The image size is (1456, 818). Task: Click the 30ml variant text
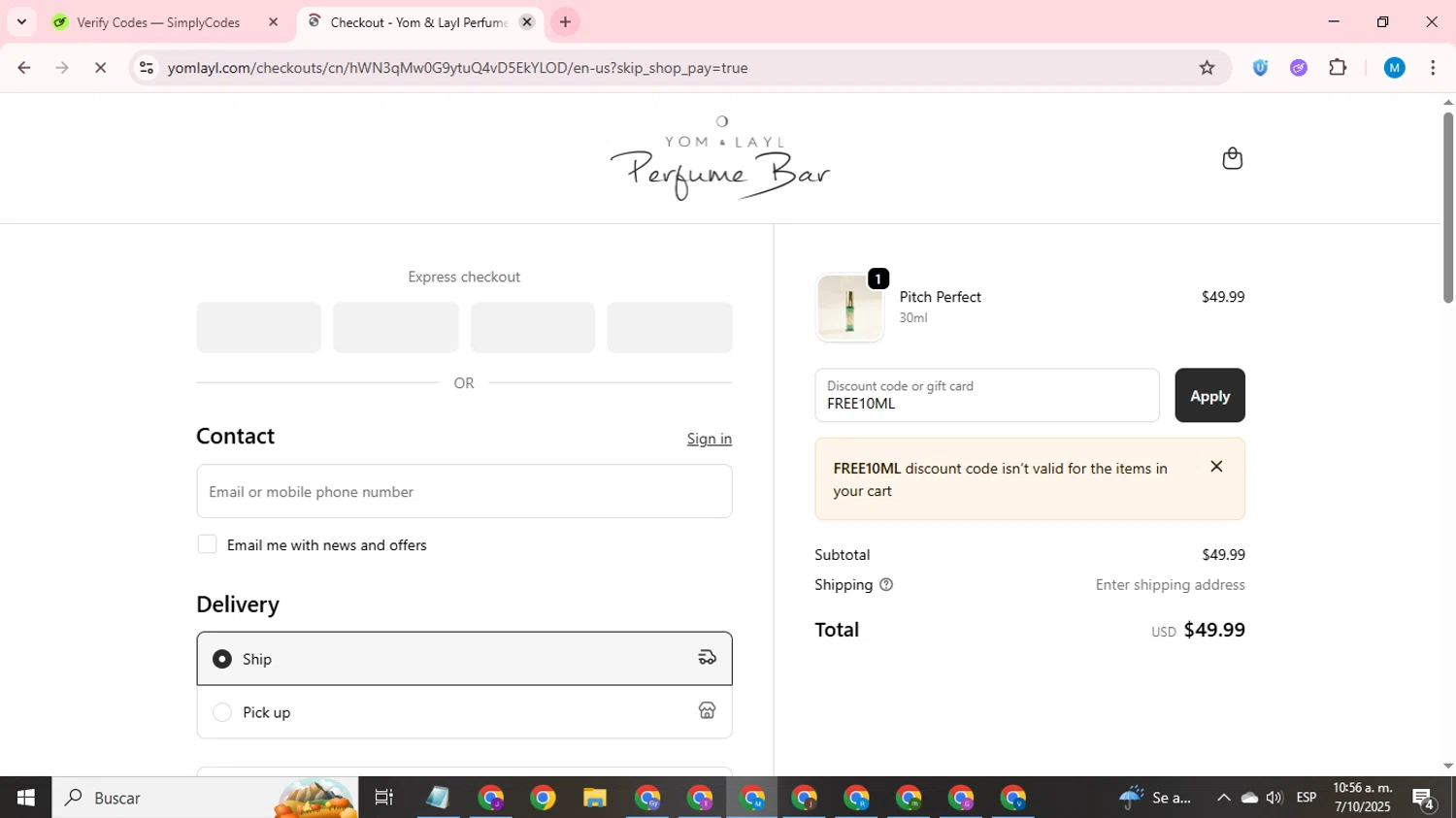[x=912, y=318]
